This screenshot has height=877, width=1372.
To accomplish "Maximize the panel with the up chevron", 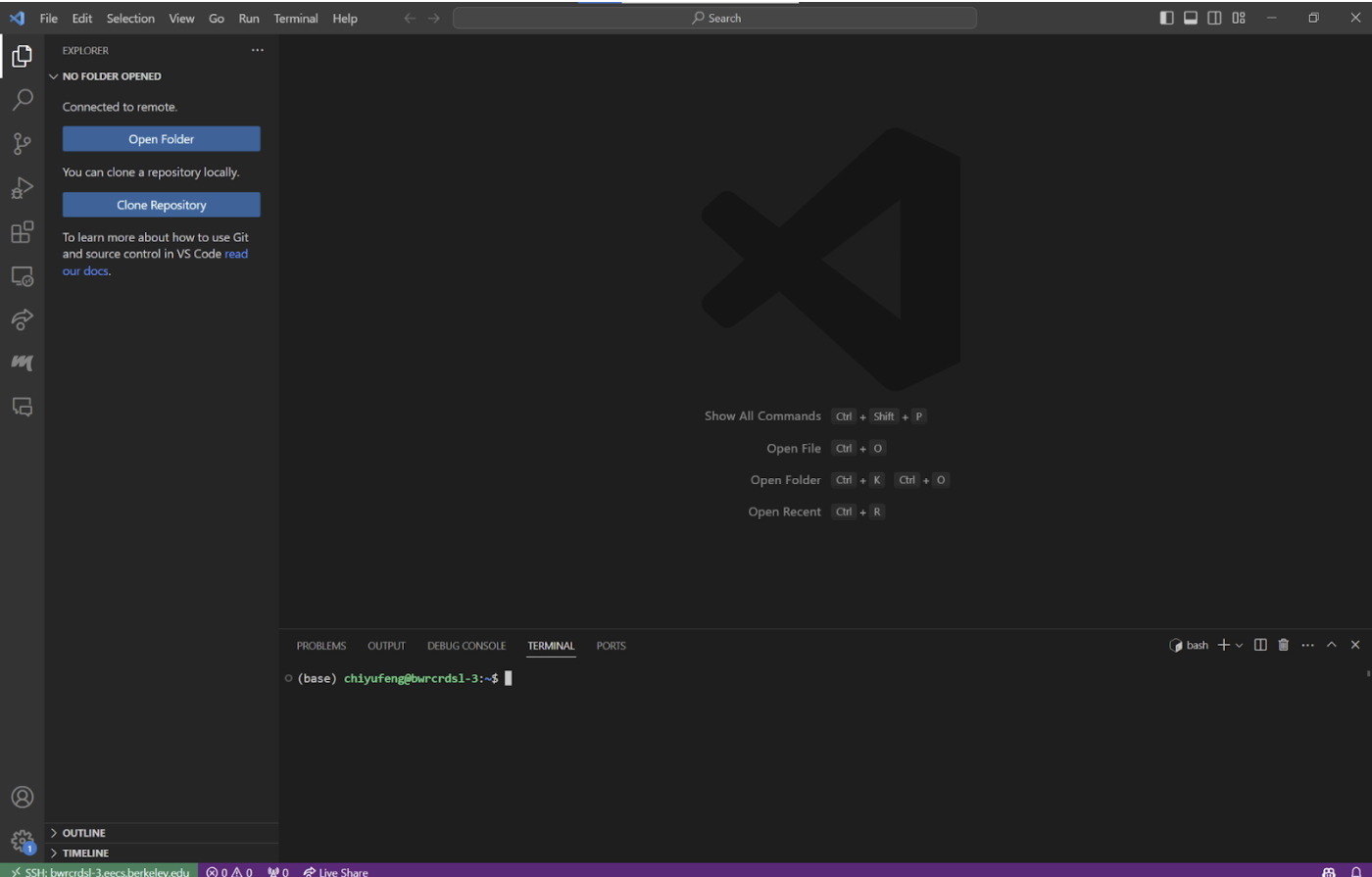I will pyautogui.click(x=1331, y=645).
